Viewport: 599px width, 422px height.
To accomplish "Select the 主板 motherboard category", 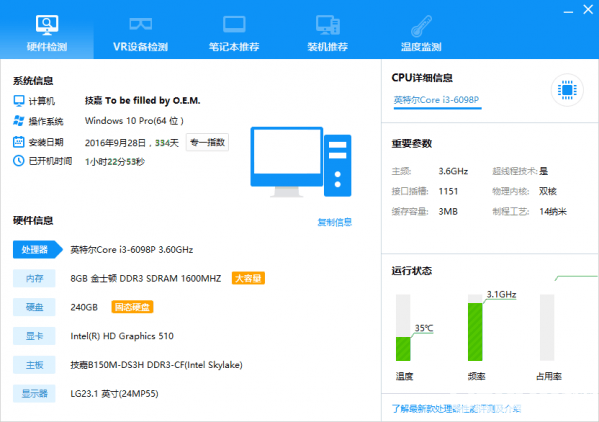I will (34, 365).
